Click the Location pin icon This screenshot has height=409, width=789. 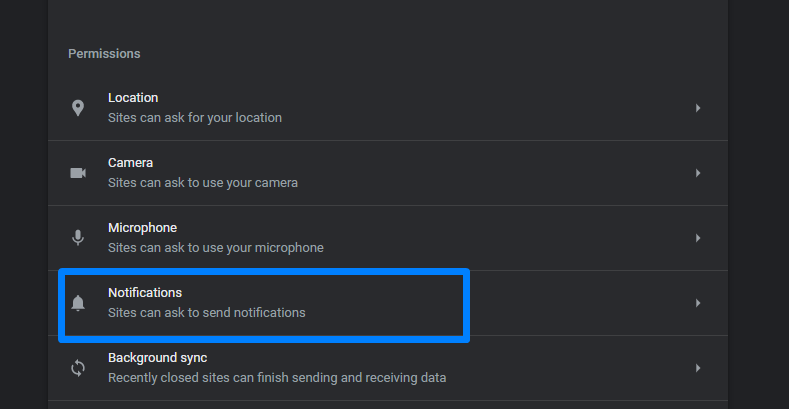[78, 108]
